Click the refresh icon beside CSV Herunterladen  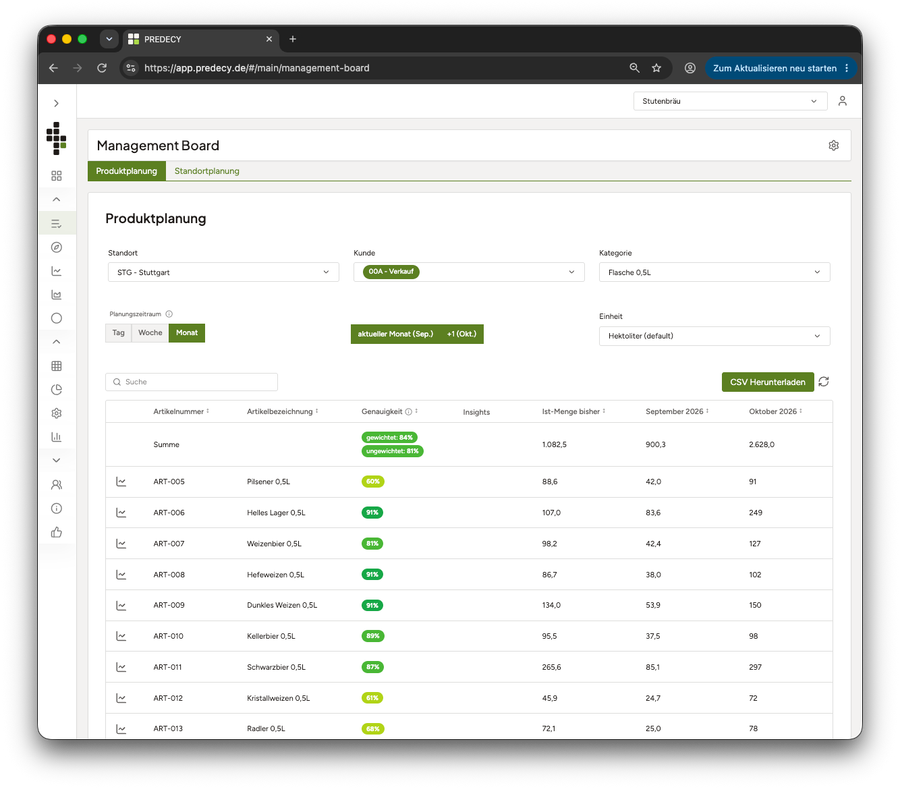[x=824, y=382]
